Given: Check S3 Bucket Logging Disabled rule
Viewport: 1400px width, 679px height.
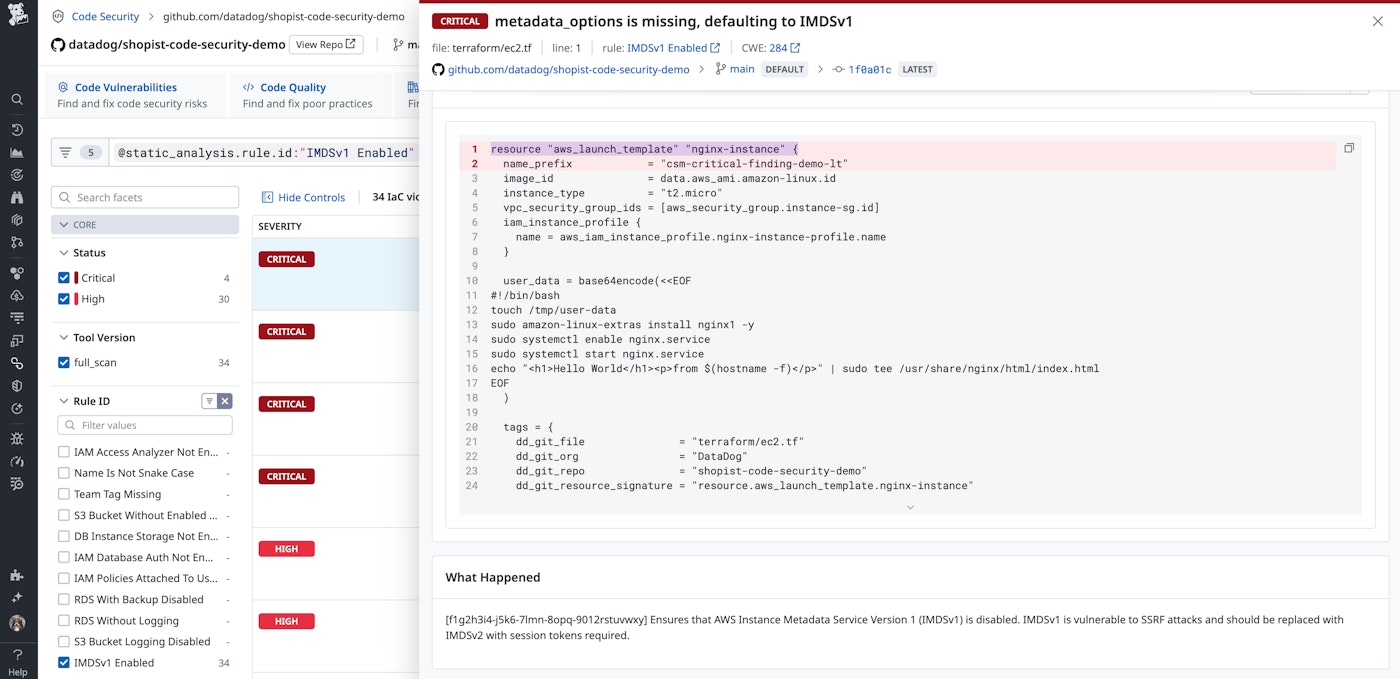Looking at the screenshot, I should pos(64,641).
